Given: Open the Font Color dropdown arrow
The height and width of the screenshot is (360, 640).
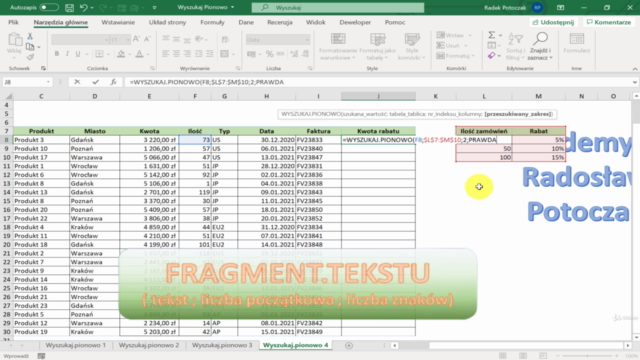Looking at the screenshot, I should (x=148, y=54).
